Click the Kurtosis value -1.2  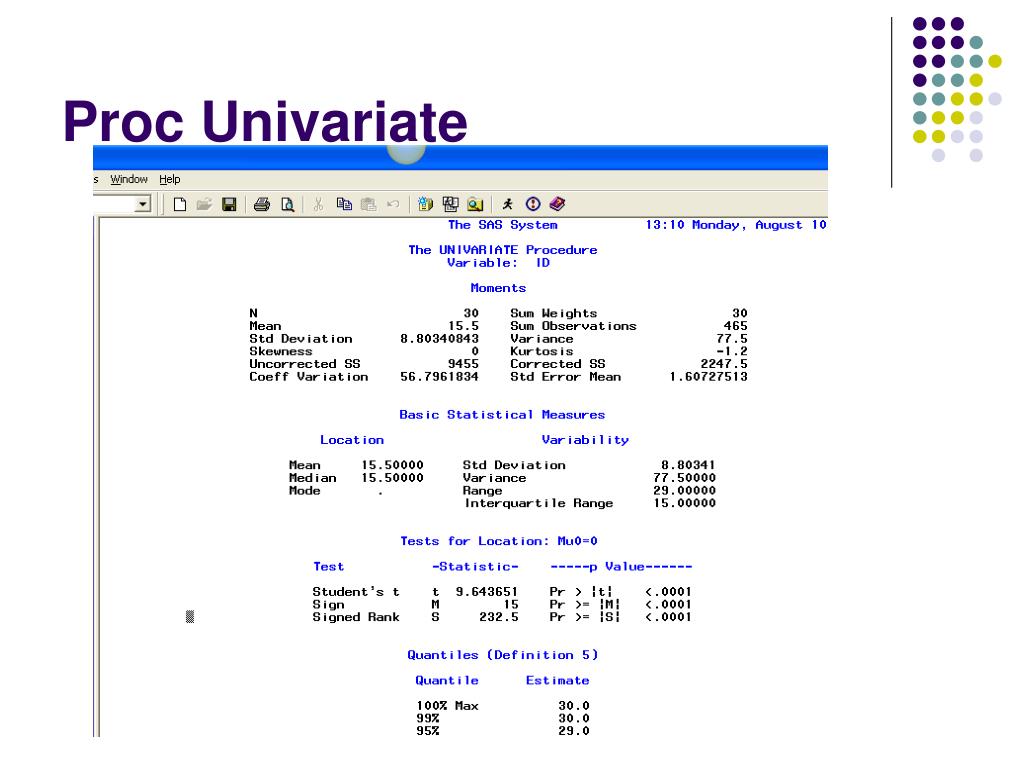coord(732,351)
